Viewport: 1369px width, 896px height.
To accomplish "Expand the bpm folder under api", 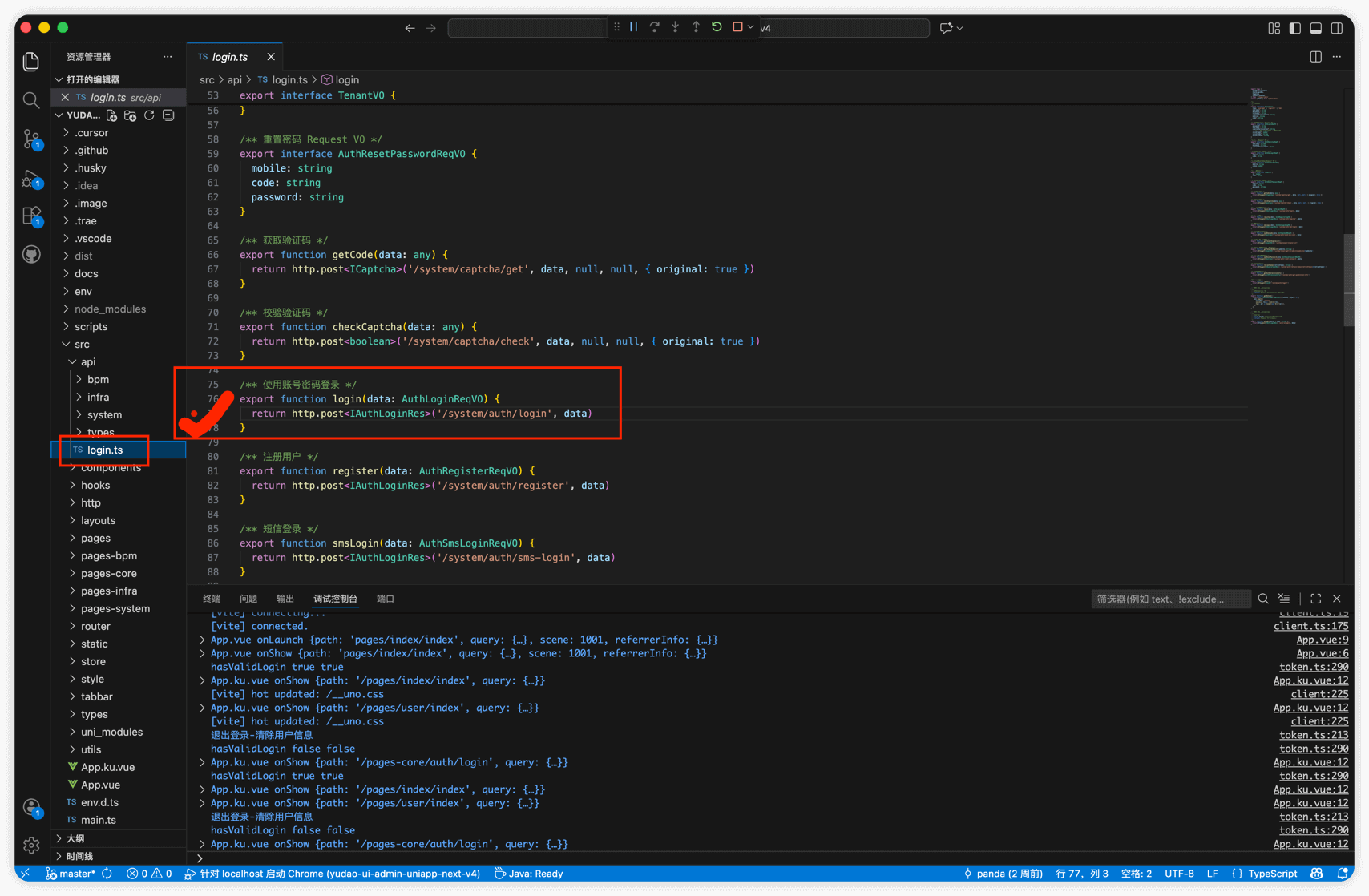I will (x=98, y=379).
